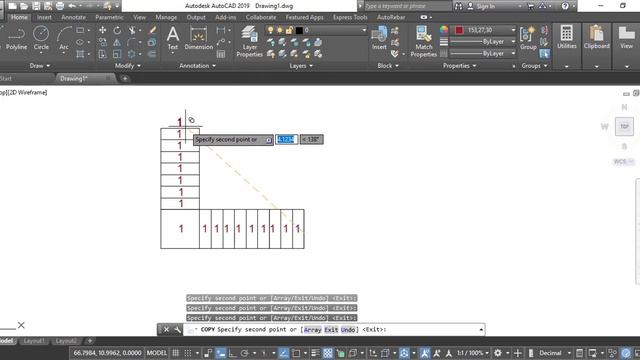Toggle grid display in status bar
Image resolution: width=640 pixels, height=360 pixels.
pos(176,353)
